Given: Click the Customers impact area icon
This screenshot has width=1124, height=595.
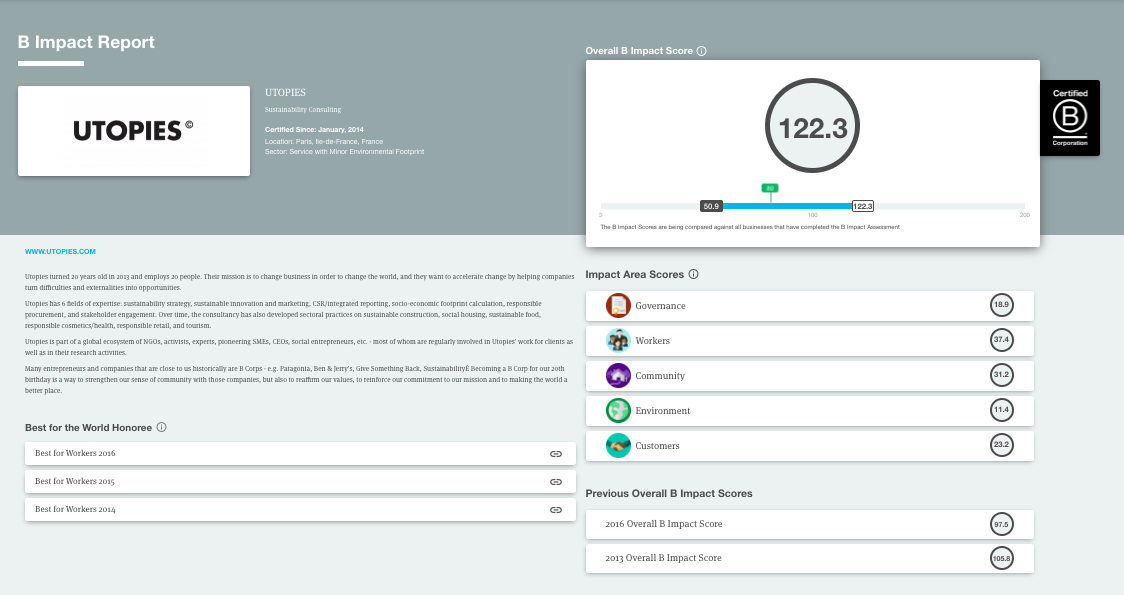Looking at the screenshot, I should (618, 446).
